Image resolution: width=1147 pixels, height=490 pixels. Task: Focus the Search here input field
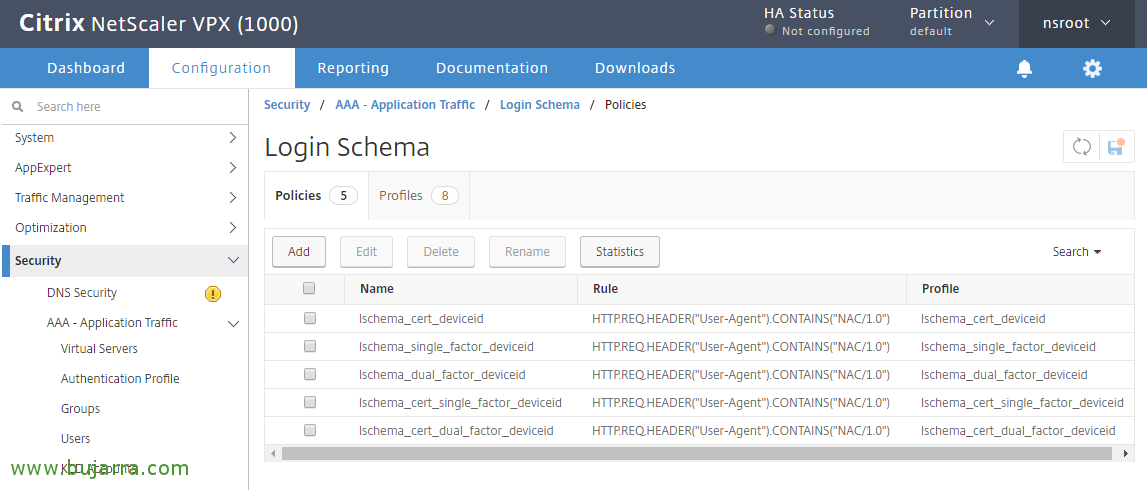point(130,107)
